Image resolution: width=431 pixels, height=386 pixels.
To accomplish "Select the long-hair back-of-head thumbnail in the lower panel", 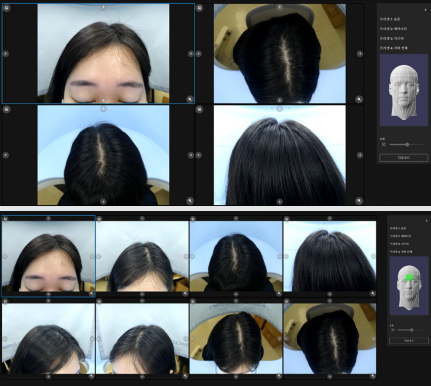I will click(330, 256).
